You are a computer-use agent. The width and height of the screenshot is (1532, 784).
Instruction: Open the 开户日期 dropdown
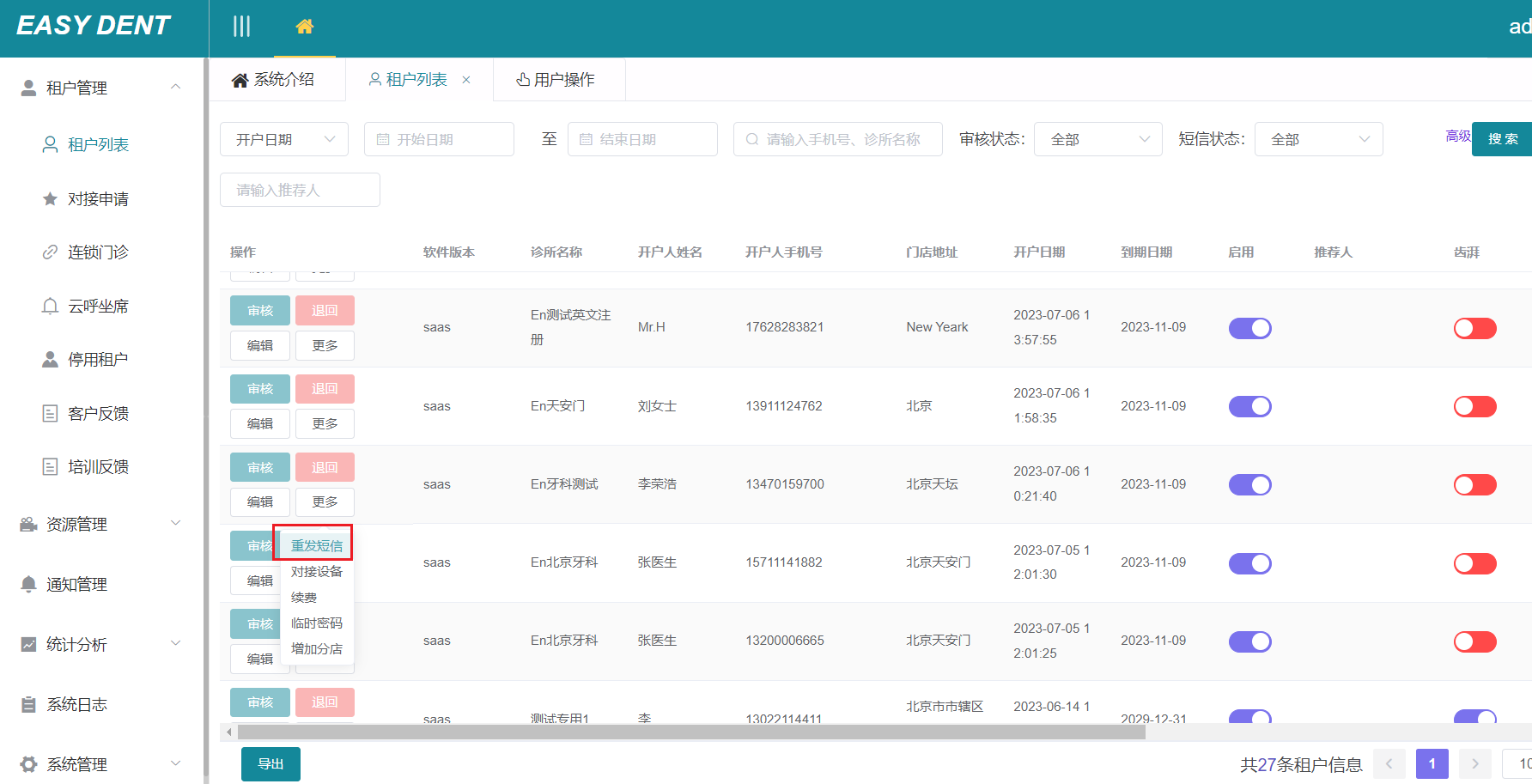[284, 139]
